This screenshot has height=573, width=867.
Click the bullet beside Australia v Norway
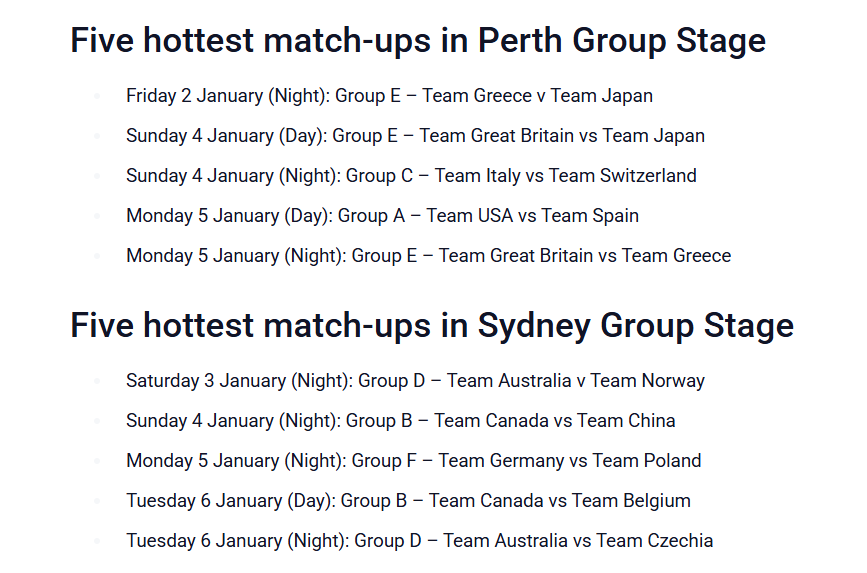[97, 381]
